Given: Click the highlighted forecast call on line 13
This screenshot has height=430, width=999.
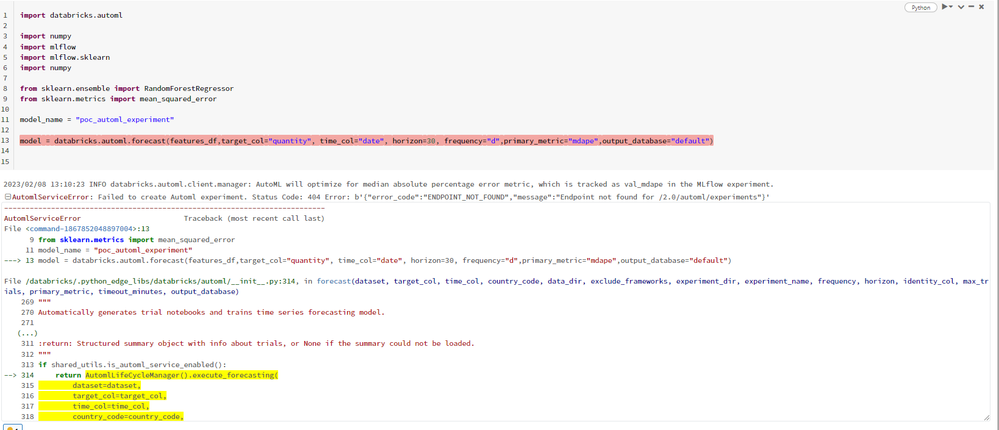Looking at the screenshot, I should (x=366, y=141).
